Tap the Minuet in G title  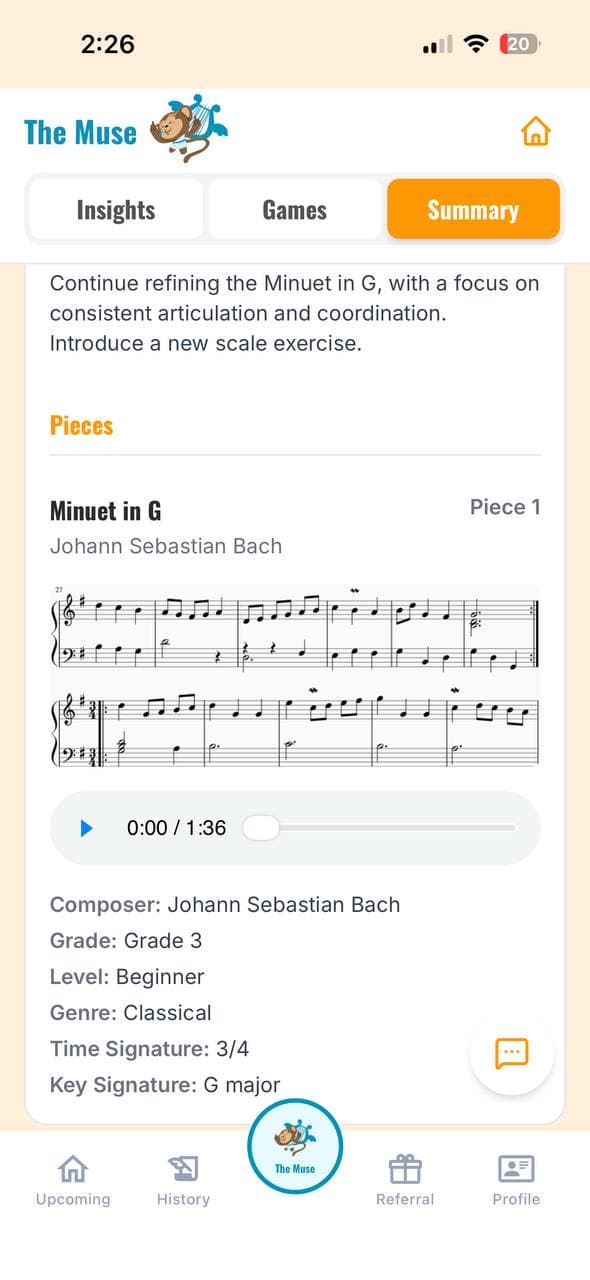(105, 511)
